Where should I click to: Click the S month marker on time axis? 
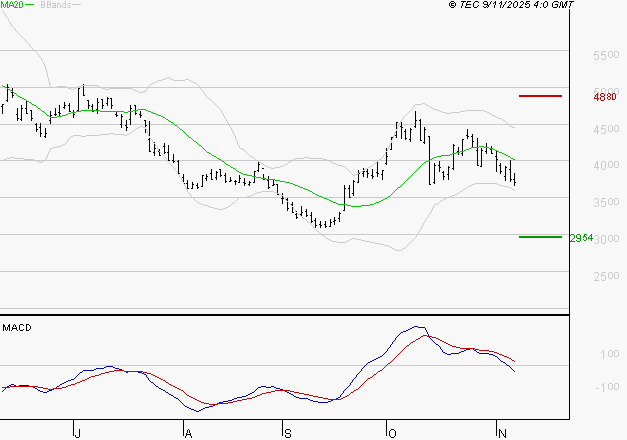[x=288, y=433]
